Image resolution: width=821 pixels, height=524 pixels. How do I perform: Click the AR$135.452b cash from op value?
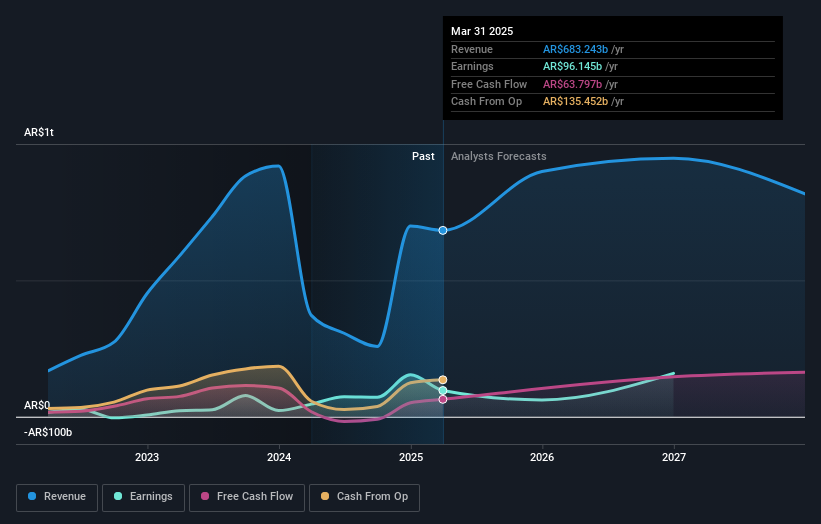pos(575,102)
